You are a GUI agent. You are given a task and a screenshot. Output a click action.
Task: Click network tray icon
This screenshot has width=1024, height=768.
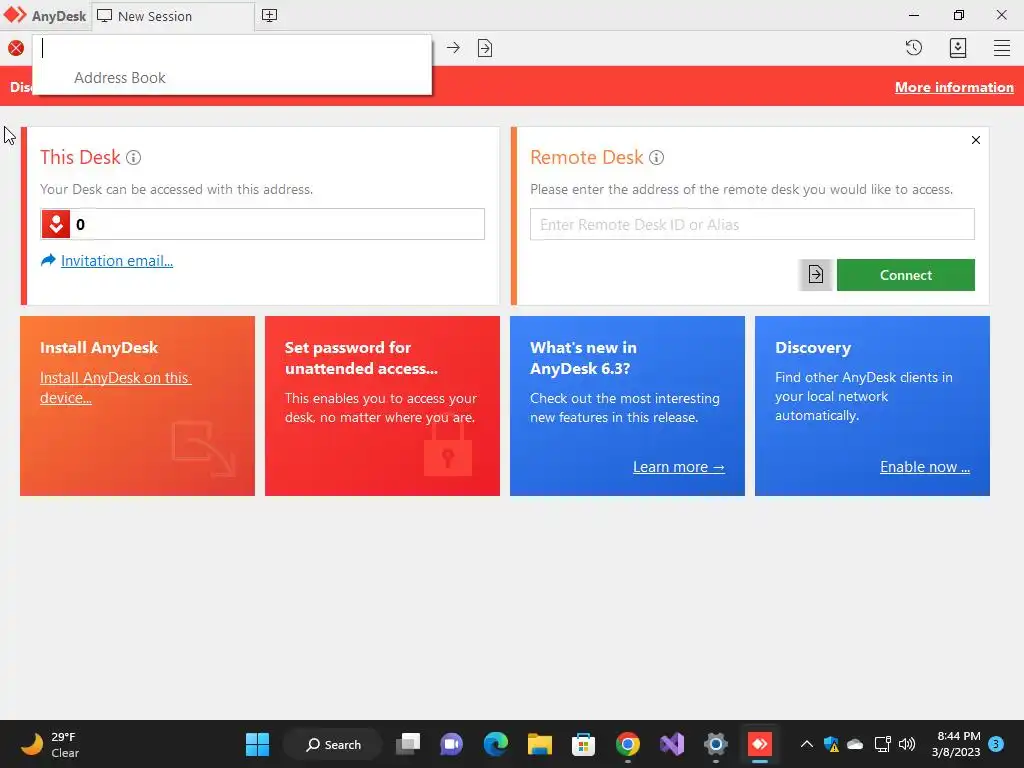pyautogui.click(x=882, y=744)
